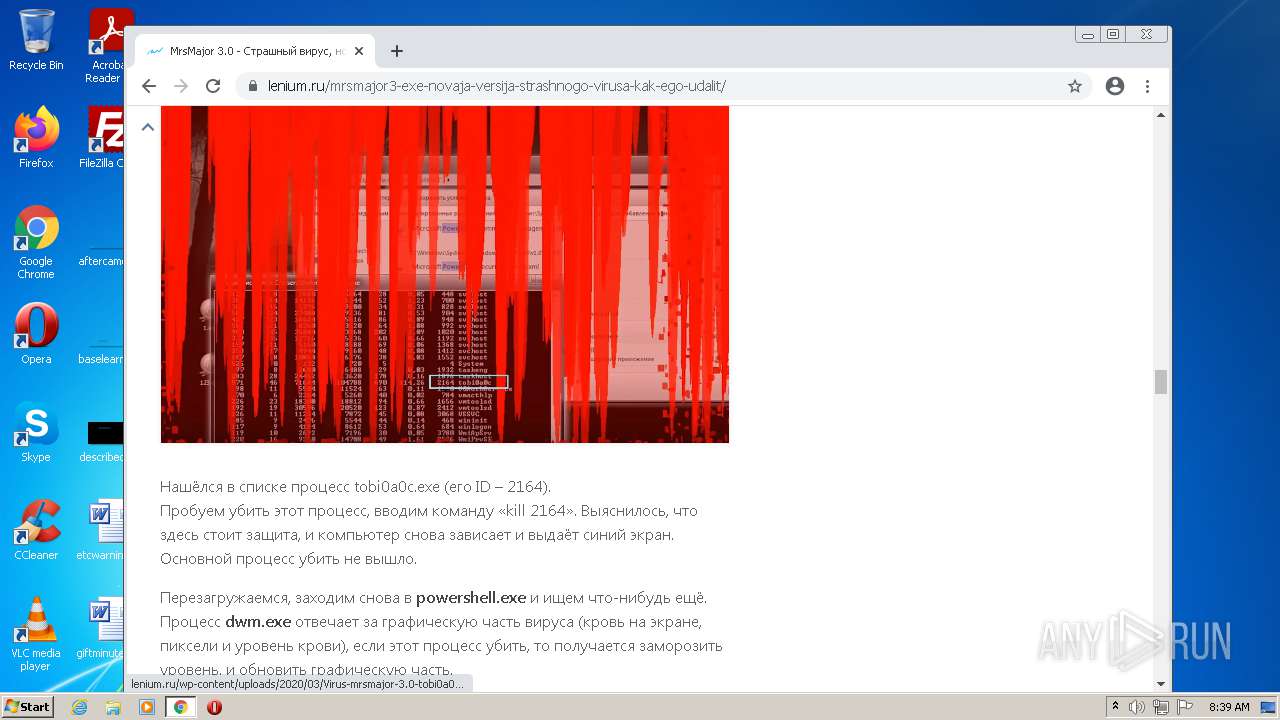Open the red Opera taskbar icon
The image size is (1280, 720).
pyautogui.click(x=214, y=707)
